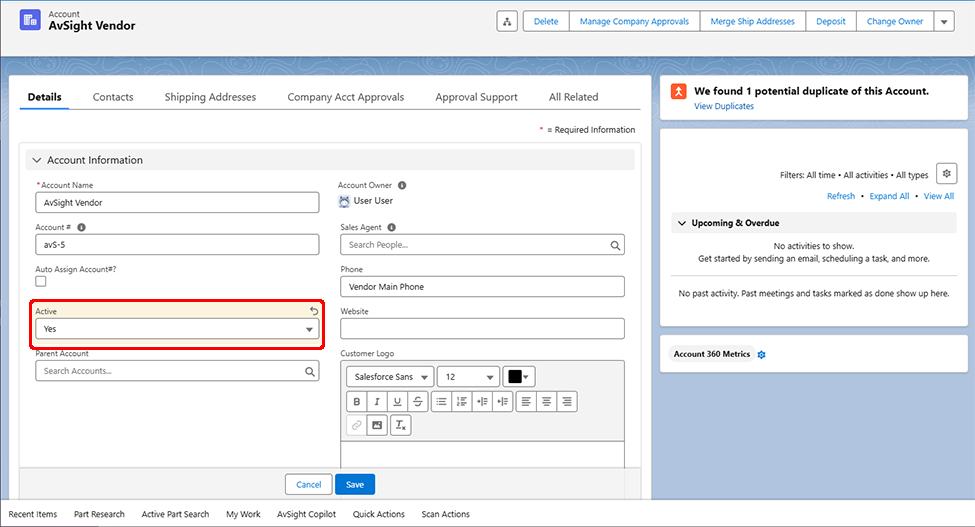Open the Shipping Addresses tab
975x527 pixels.
(210, 97)
